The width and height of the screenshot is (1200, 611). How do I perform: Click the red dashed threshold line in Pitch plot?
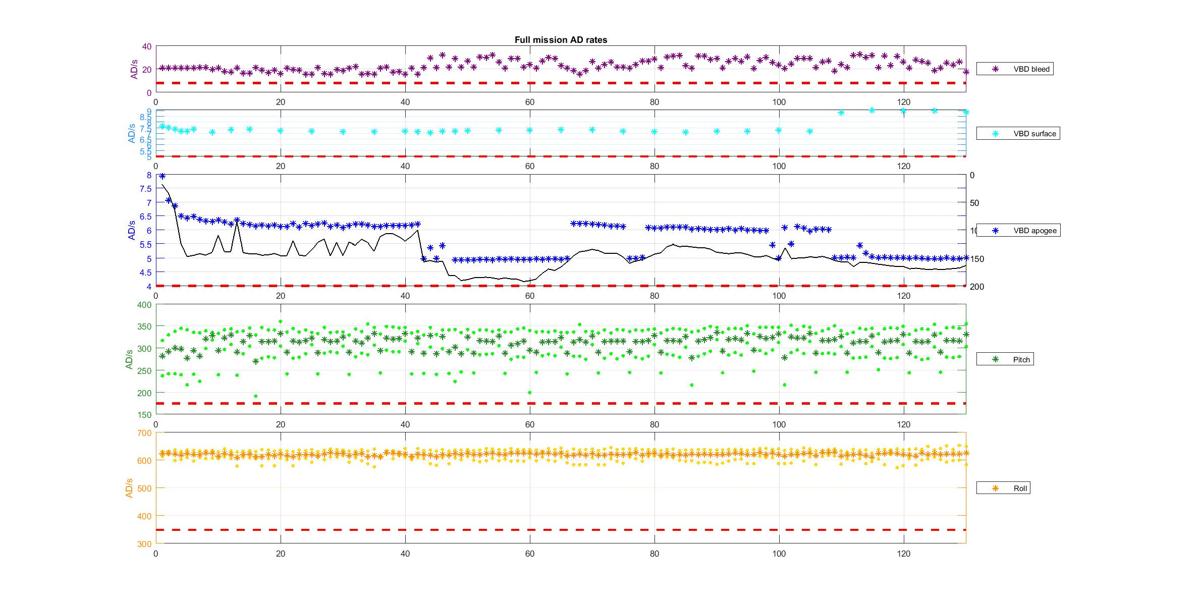561,403
